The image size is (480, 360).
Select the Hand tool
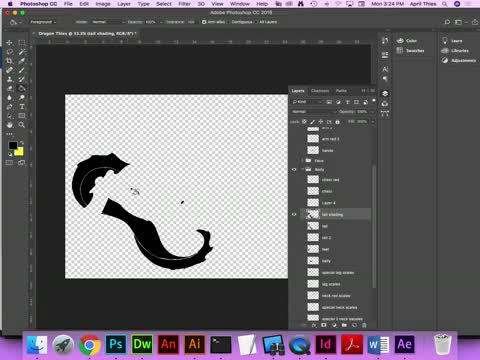(9, 125)
